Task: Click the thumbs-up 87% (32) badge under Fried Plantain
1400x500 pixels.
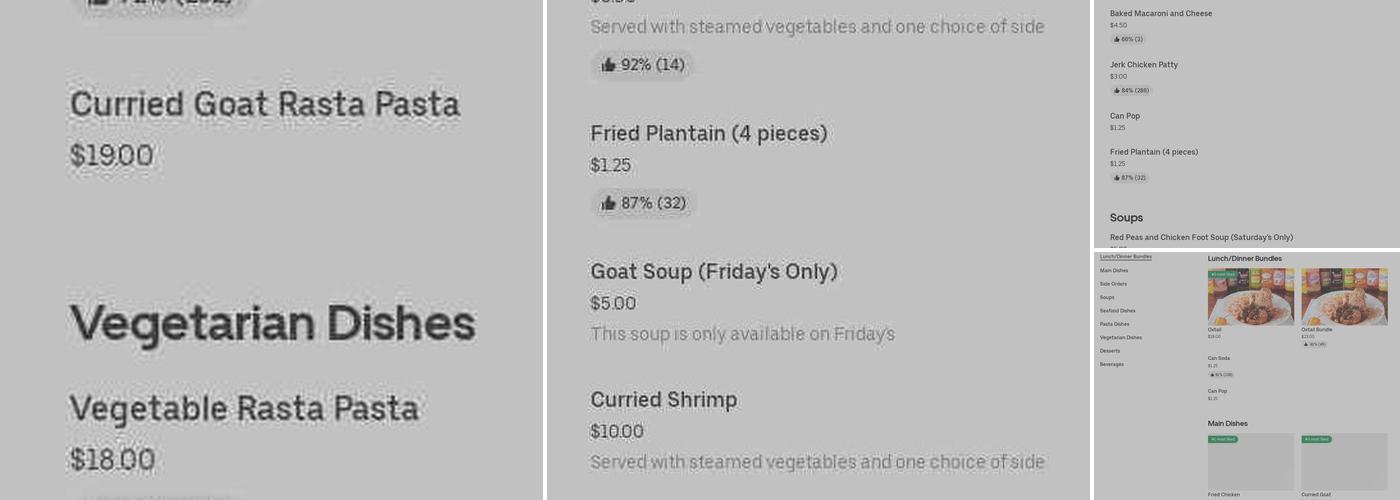Action: (642, 203)
